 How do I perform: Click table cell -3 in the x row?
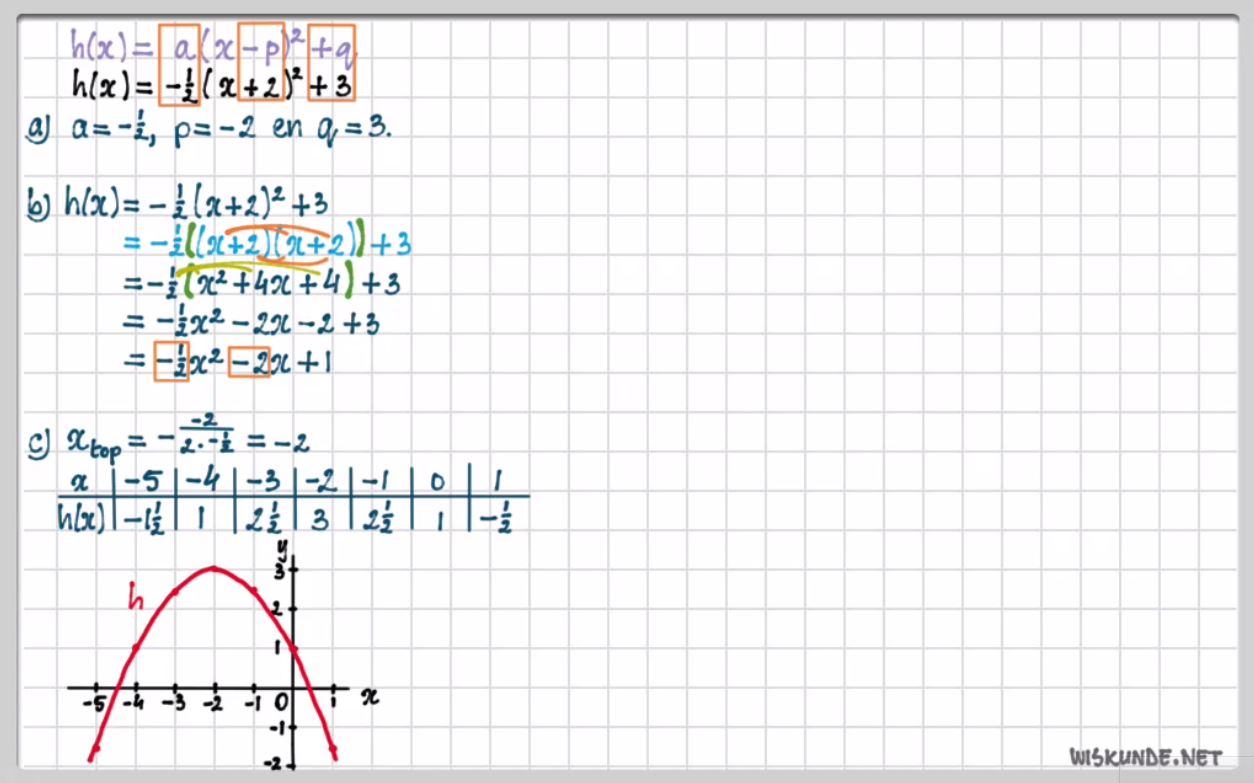pyautogui.click(x=264, y=480)
